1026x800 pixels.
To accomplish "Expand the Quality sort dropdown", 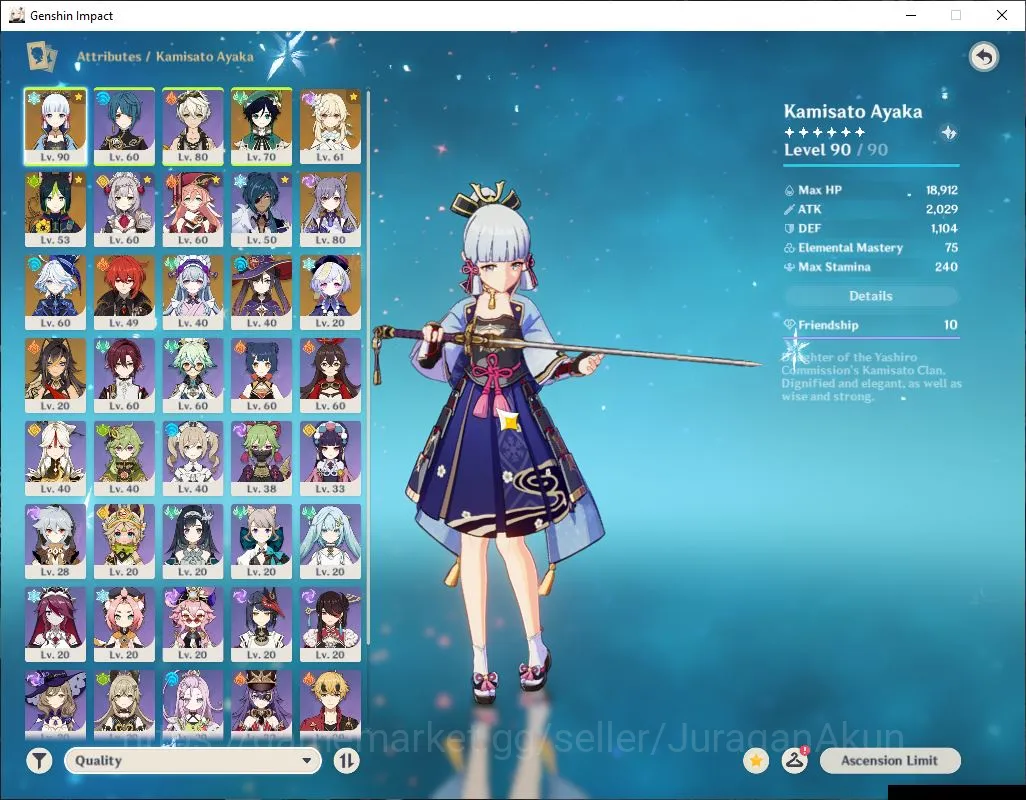I will coord(193,761).
